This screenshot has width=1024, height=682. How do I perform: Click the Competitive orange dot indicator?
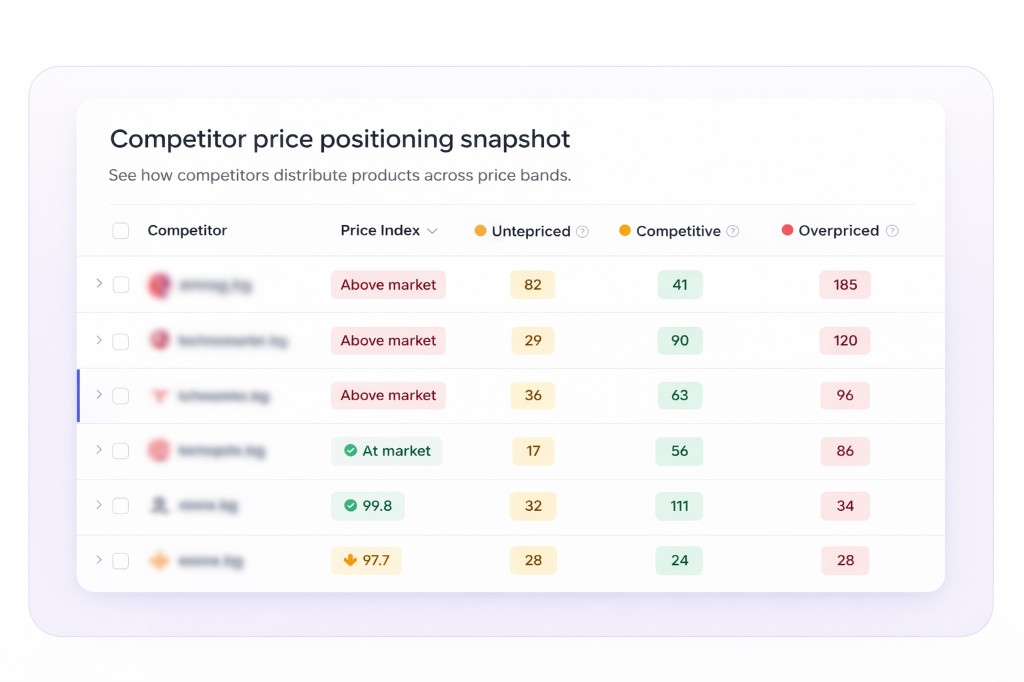[625, 231]
